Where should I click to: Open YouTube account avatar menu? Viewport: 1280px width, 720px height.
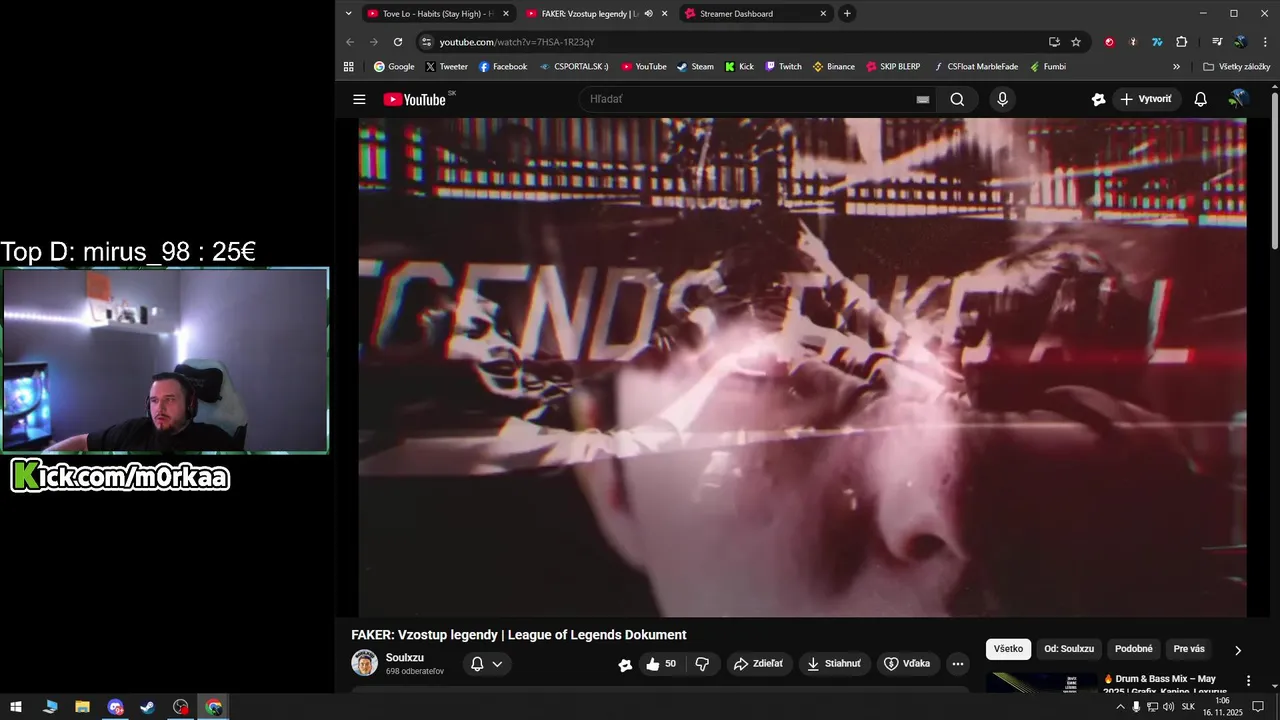coord(1238,99)
